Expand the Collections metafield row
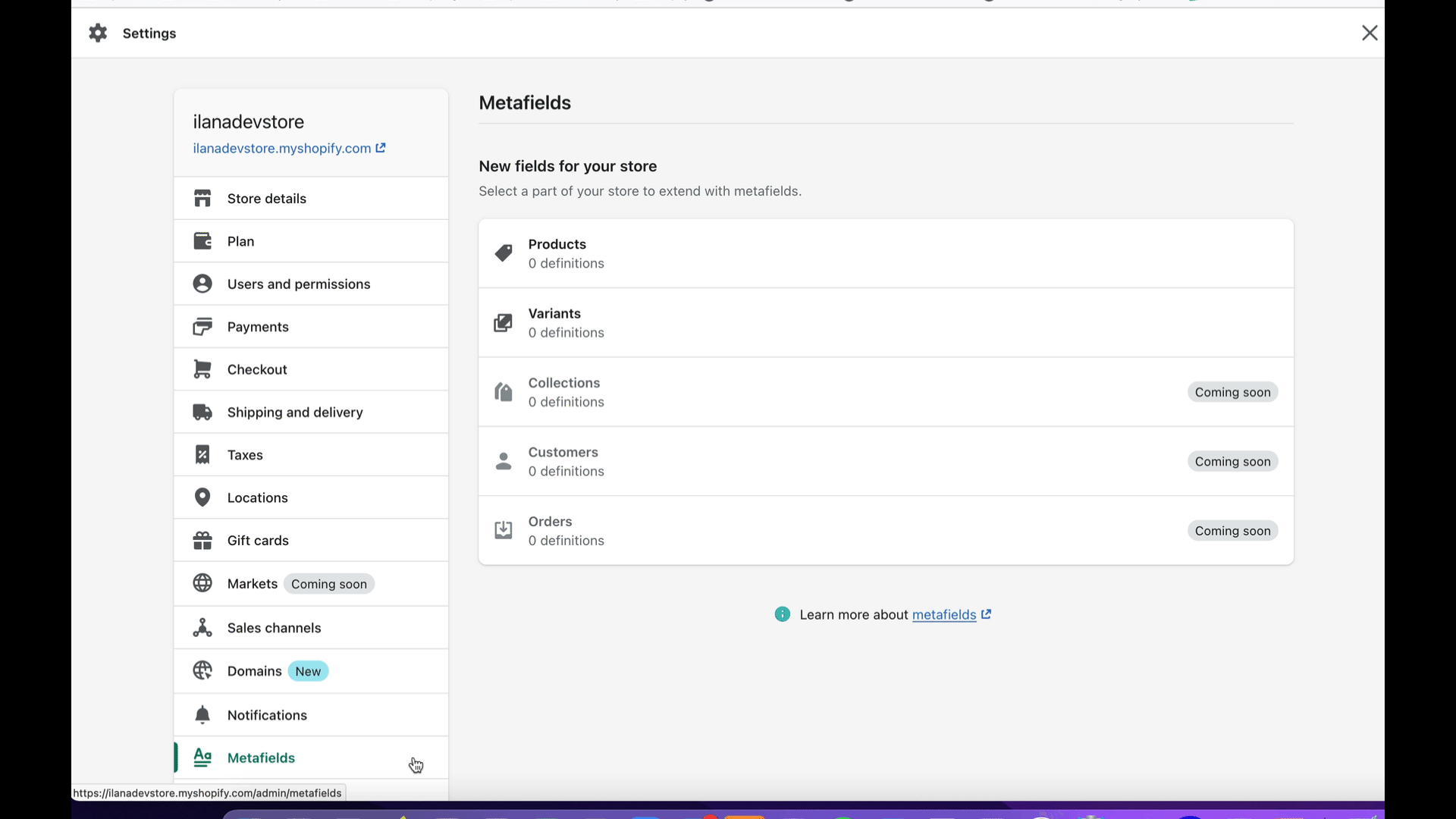 pyautogui.click(x=886, y=391)
